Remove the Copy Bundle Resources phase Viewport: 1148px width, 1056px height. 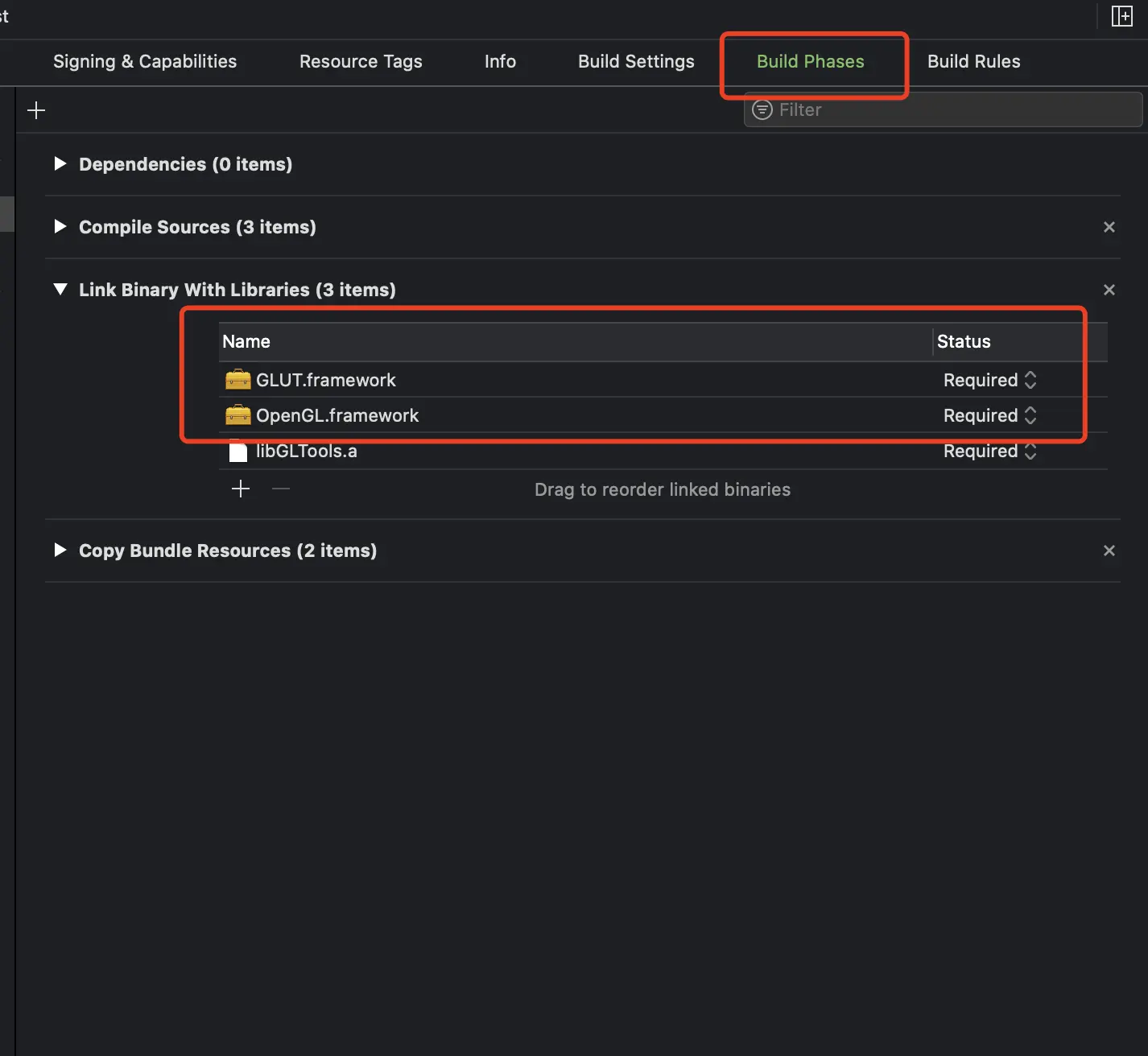(1109, 551)
